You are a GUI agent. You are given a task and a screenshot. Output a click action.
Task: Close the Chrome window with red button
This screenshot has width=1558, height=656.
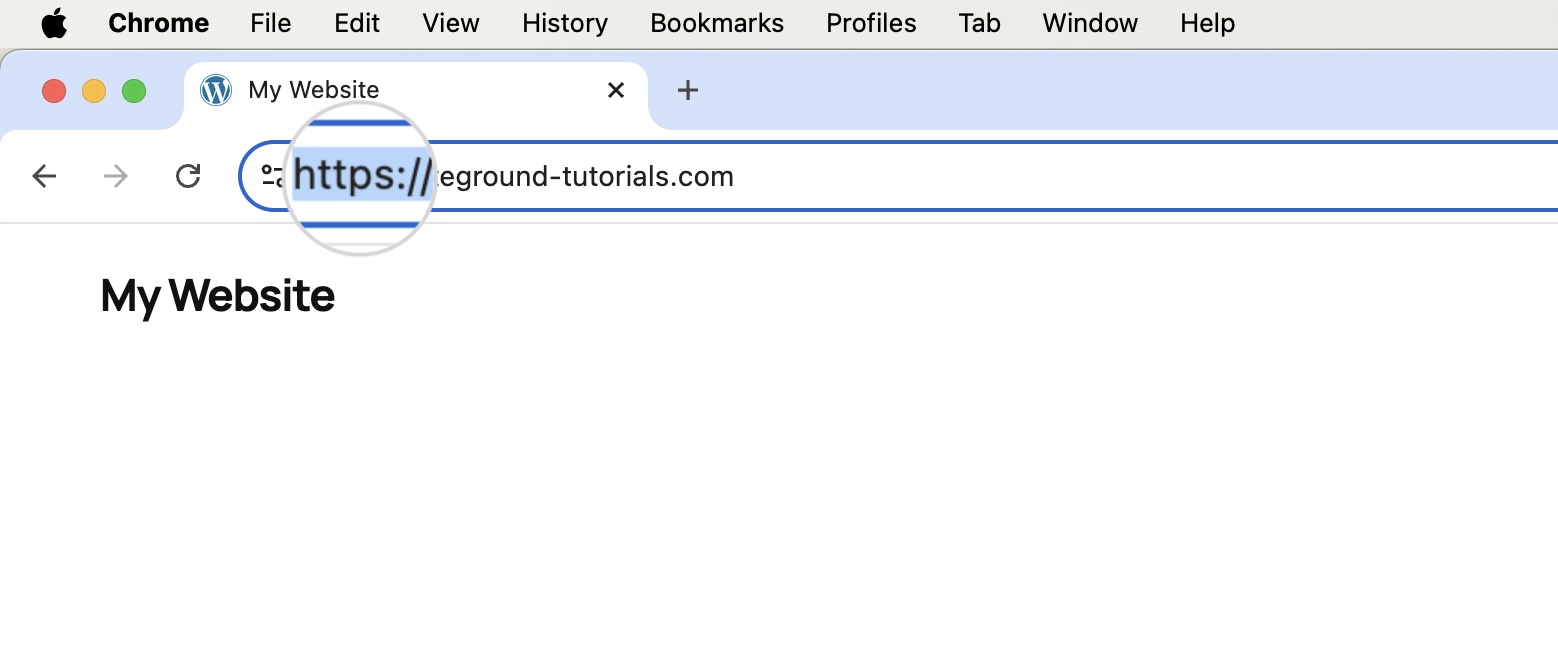pyautogui.click(x=54, y=91)
